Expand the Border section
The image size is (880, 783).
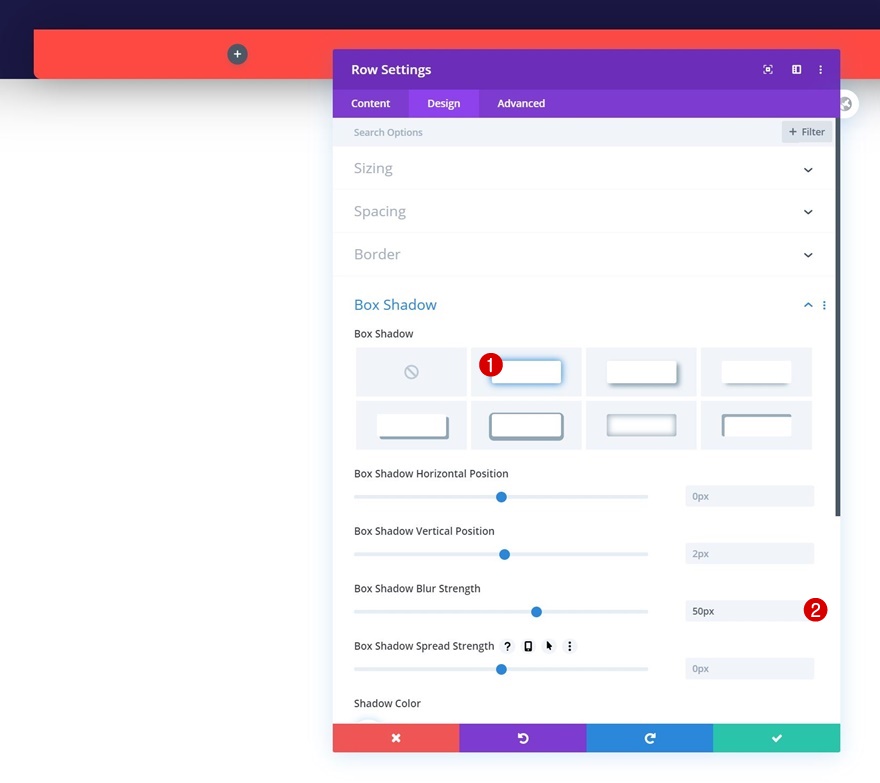click(x=808, y=255)
